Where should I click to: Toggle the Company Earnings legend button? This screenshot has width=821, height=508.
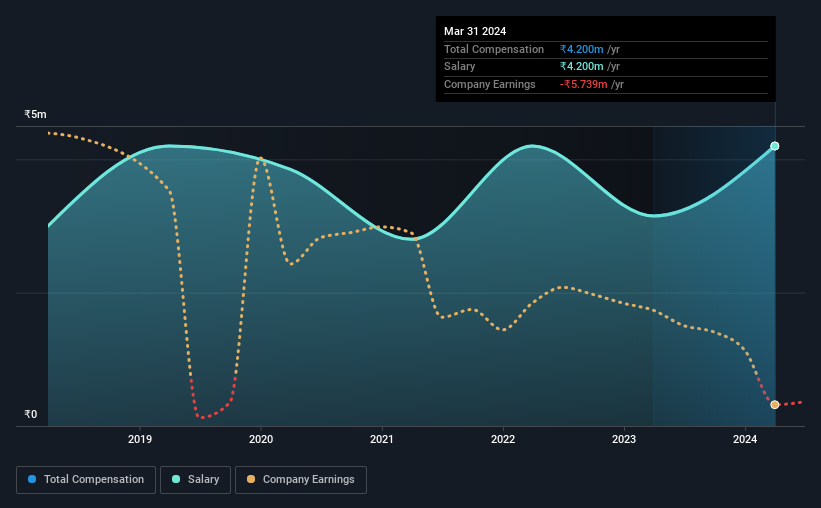301,480
